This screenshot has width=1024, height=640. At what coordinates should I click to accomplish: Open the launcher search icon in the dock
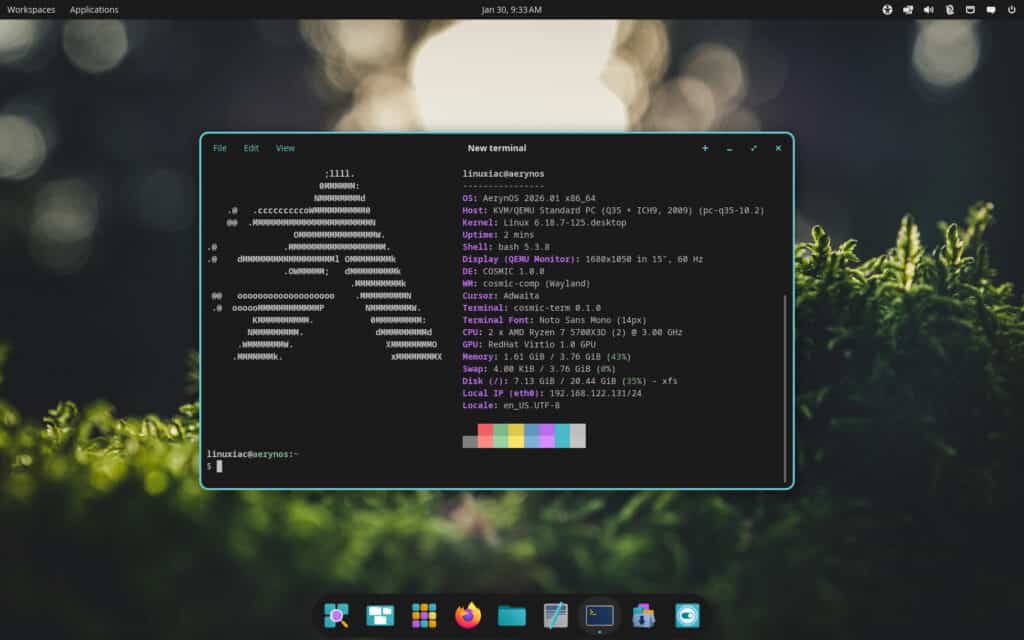click(x=336, y=615)
